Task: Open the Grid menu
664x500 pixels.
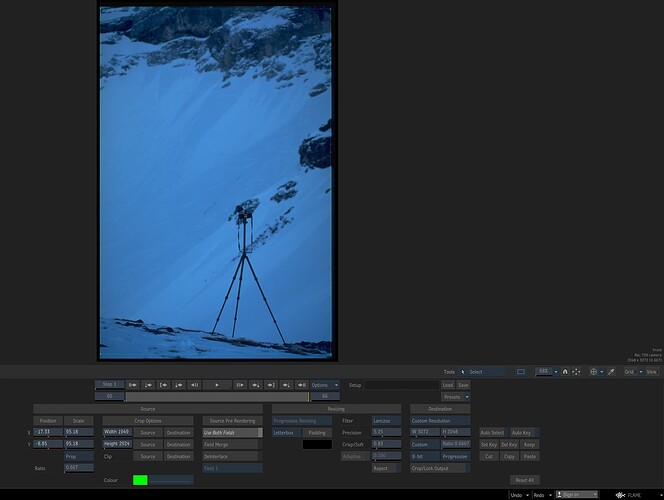Action: click(x=632, y=371)
